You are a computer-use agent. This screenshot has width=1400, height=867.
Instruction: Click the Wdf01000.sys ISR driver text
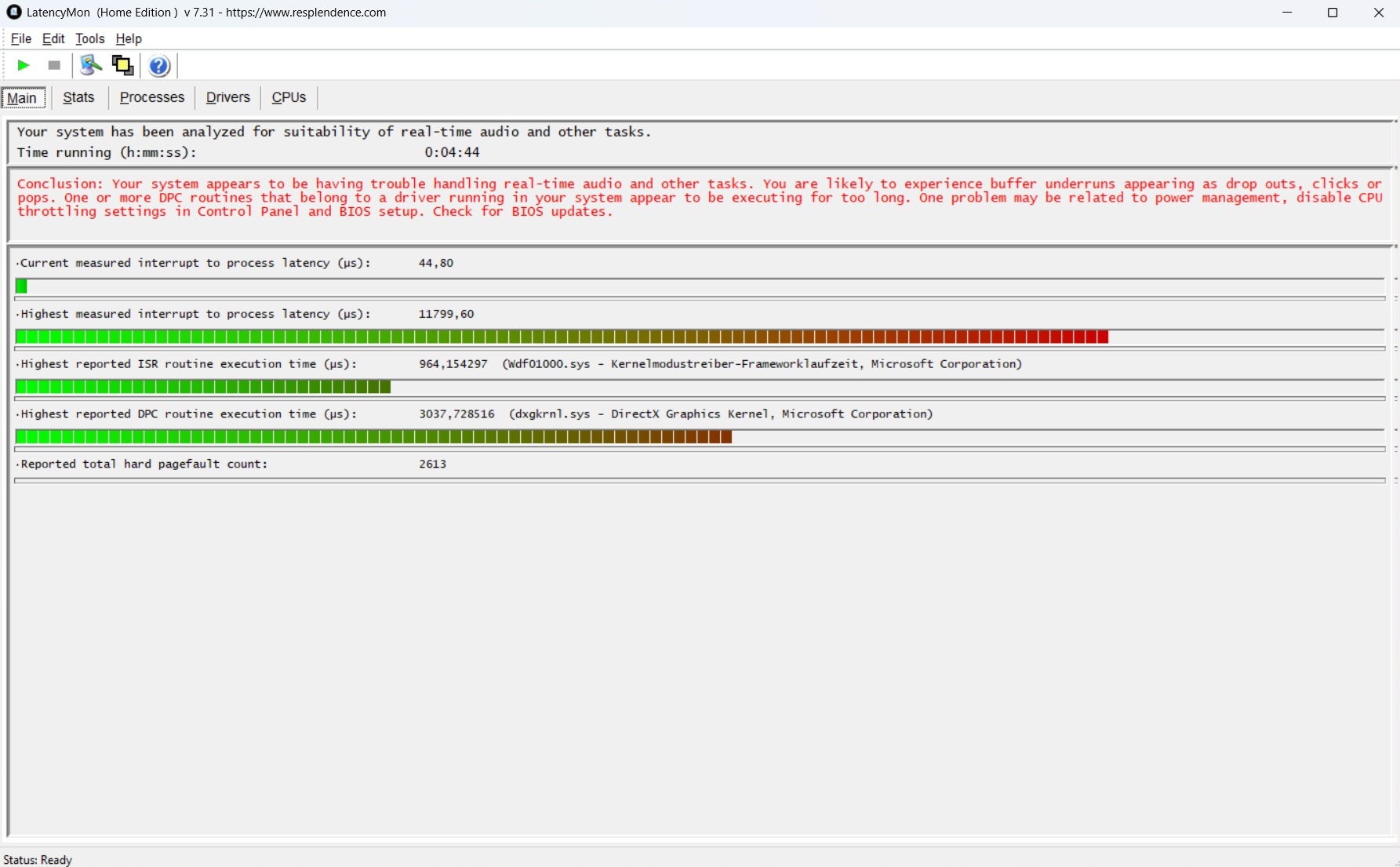762,364
